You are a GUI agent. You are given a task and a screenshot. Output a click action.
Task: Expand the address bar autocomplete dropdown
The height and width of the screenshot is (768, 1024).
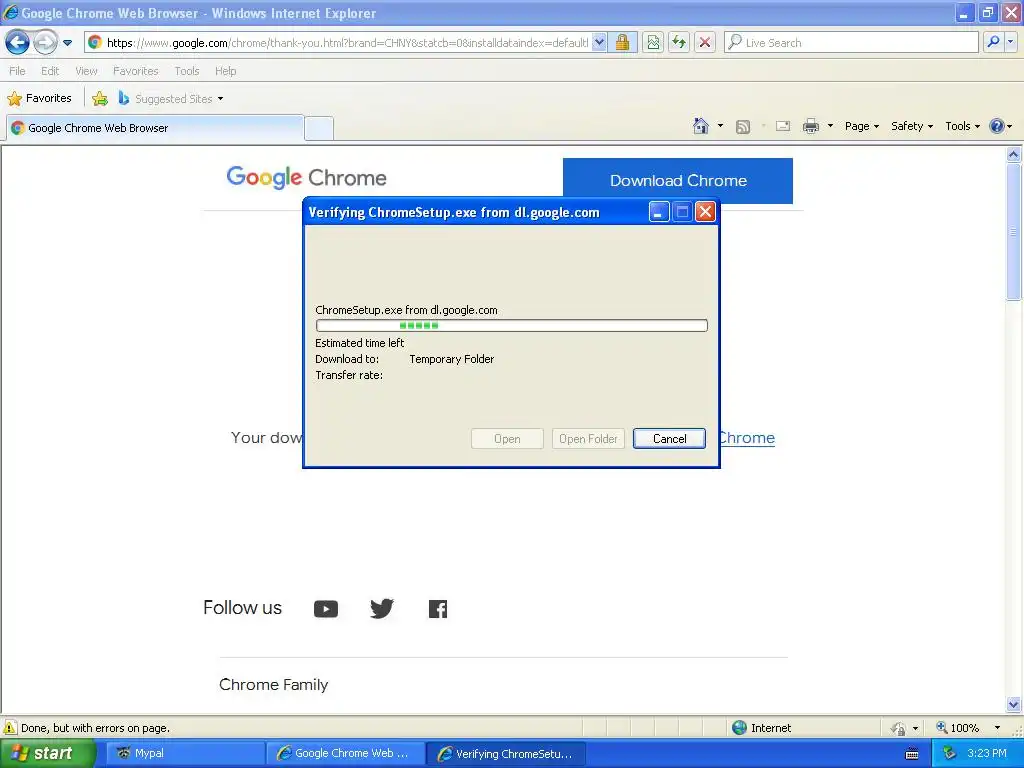click(x=599, y=43)
